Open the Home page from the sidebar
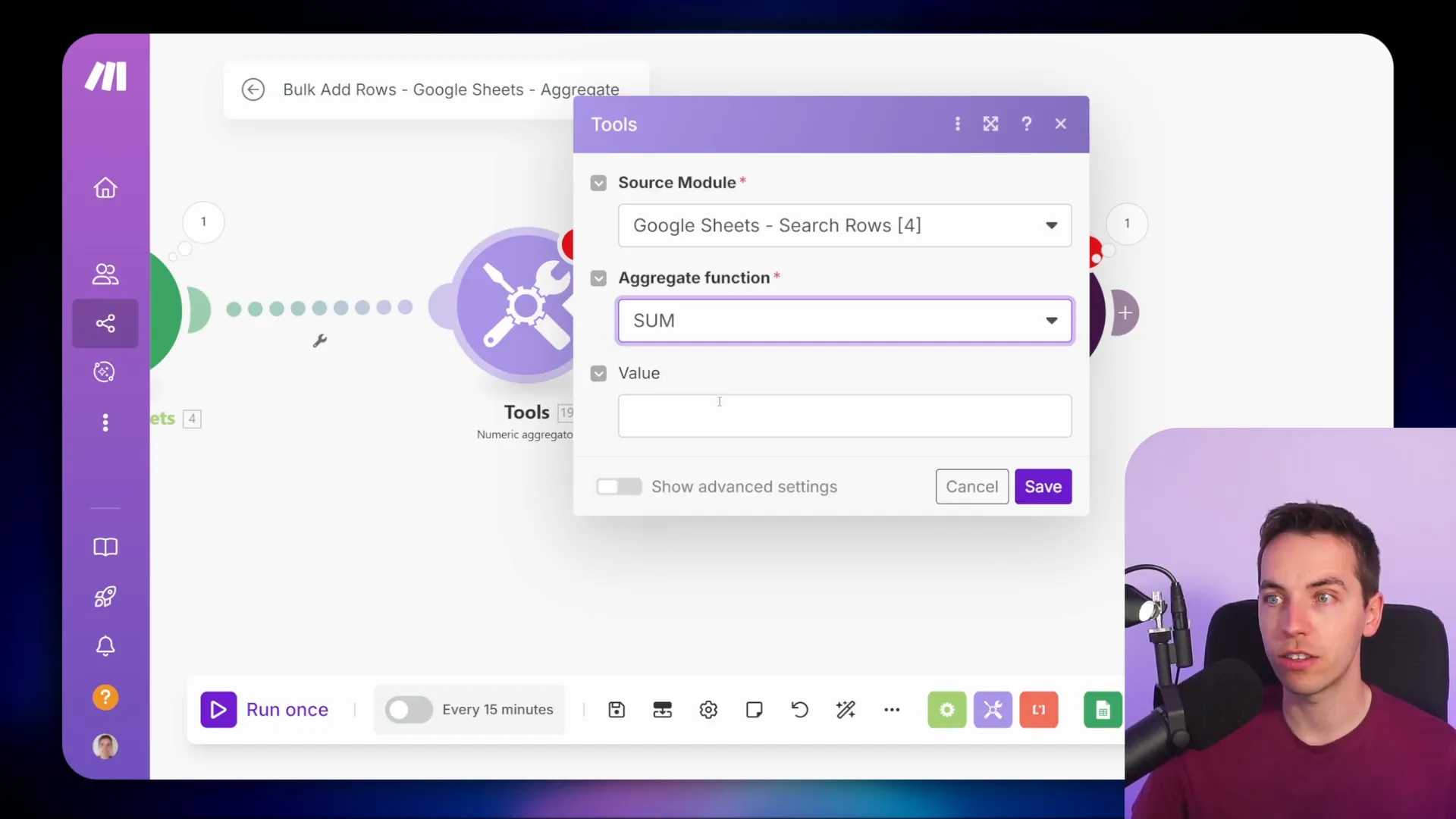This screenshot has width=1456, height=819. (x=105, y=187)
